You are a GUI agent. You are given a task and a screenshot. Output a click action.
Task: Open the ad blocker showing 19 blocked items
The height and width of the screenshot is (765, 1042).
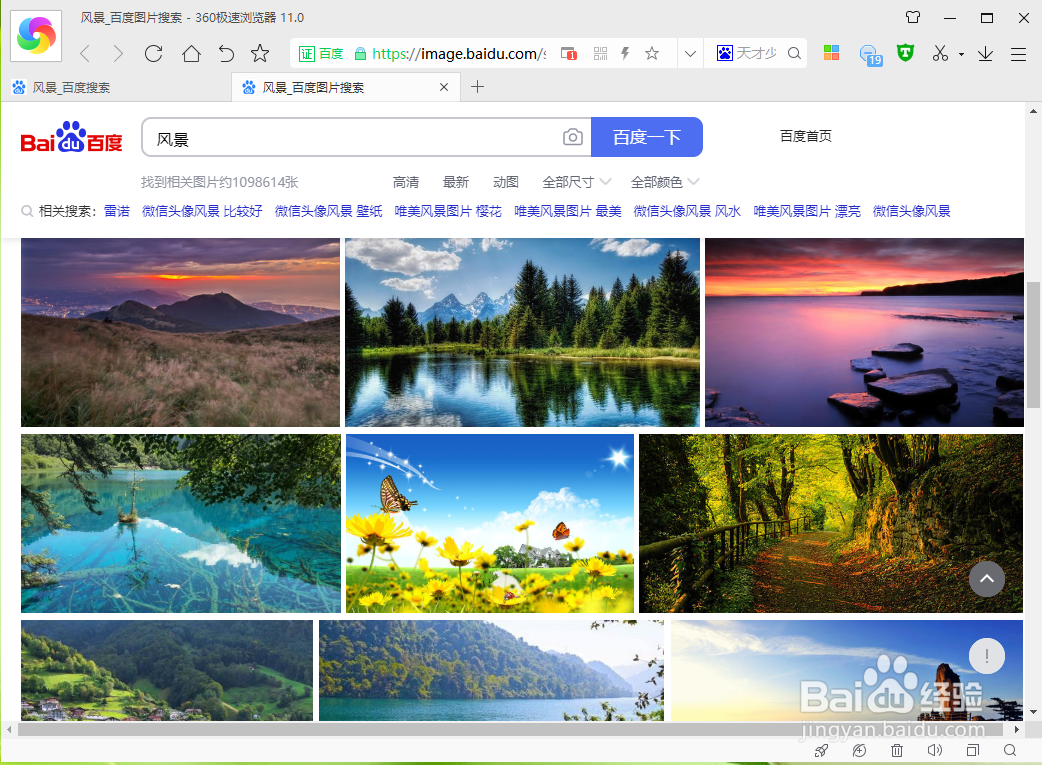[869, 53]
